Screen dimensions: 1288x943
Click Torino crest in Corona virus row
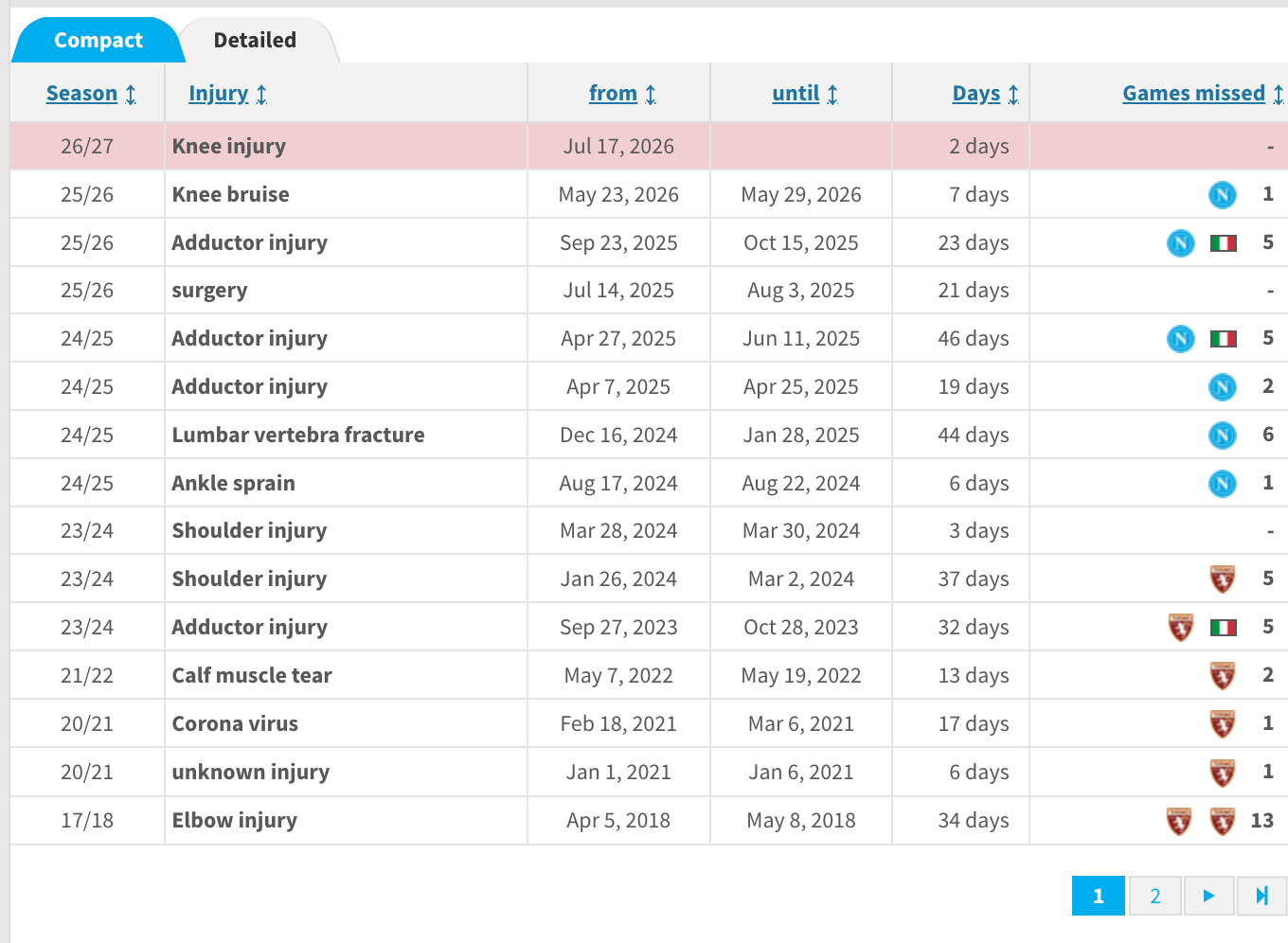click(x=1223, y=724)
